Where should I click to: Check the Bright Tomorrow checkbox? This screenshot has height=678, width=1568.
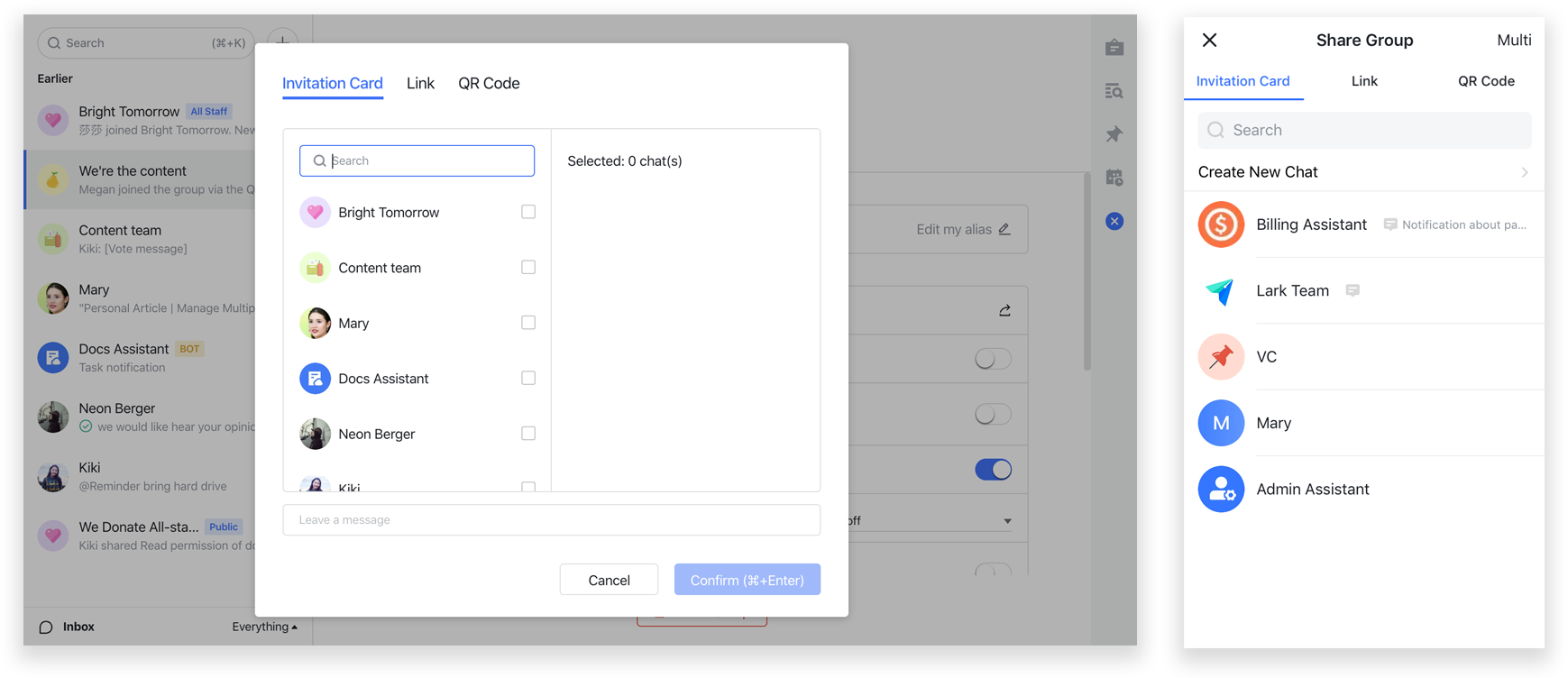(x=528, y=212)
